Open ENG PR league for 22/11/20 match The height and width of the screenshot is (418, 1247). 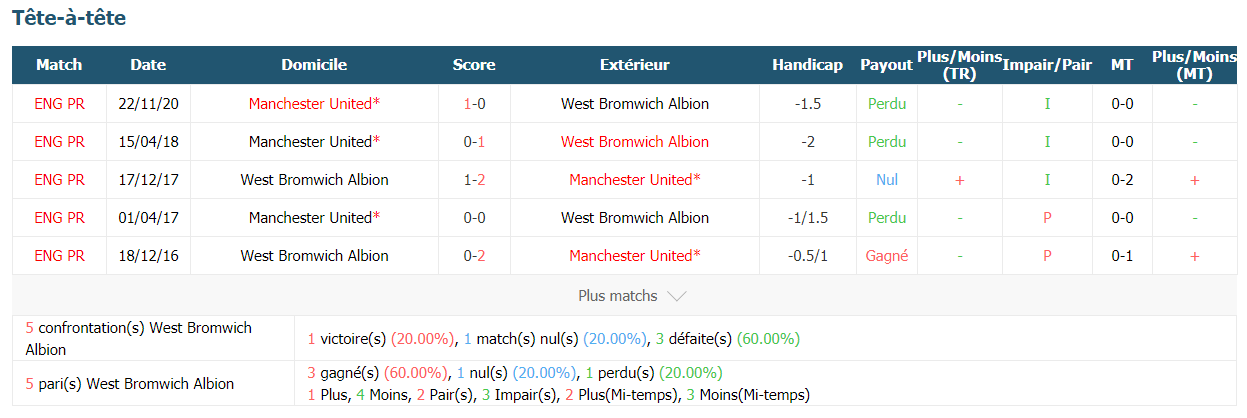click(59, 104)
